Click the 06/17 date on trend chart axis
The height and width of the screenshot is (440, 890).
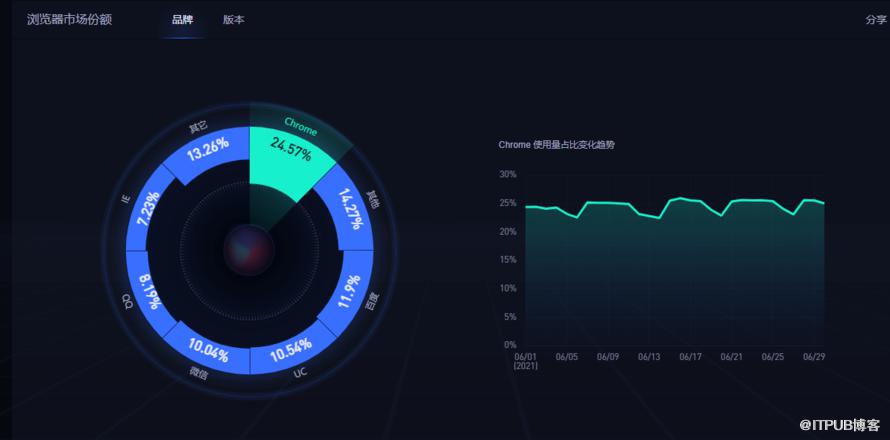coord(690,357)
